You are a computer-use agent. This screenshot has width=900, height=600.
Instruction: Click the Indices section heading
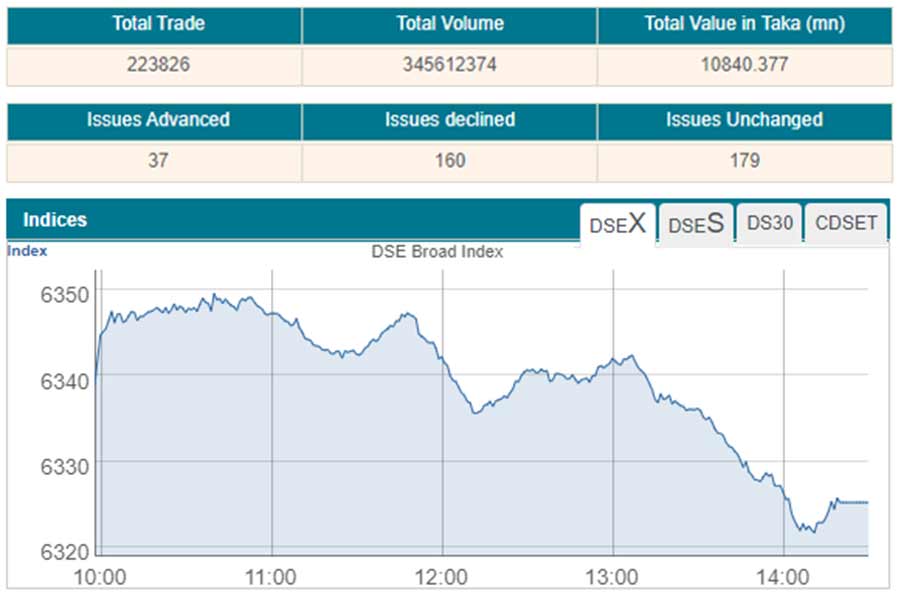click(x=55, y=220)
